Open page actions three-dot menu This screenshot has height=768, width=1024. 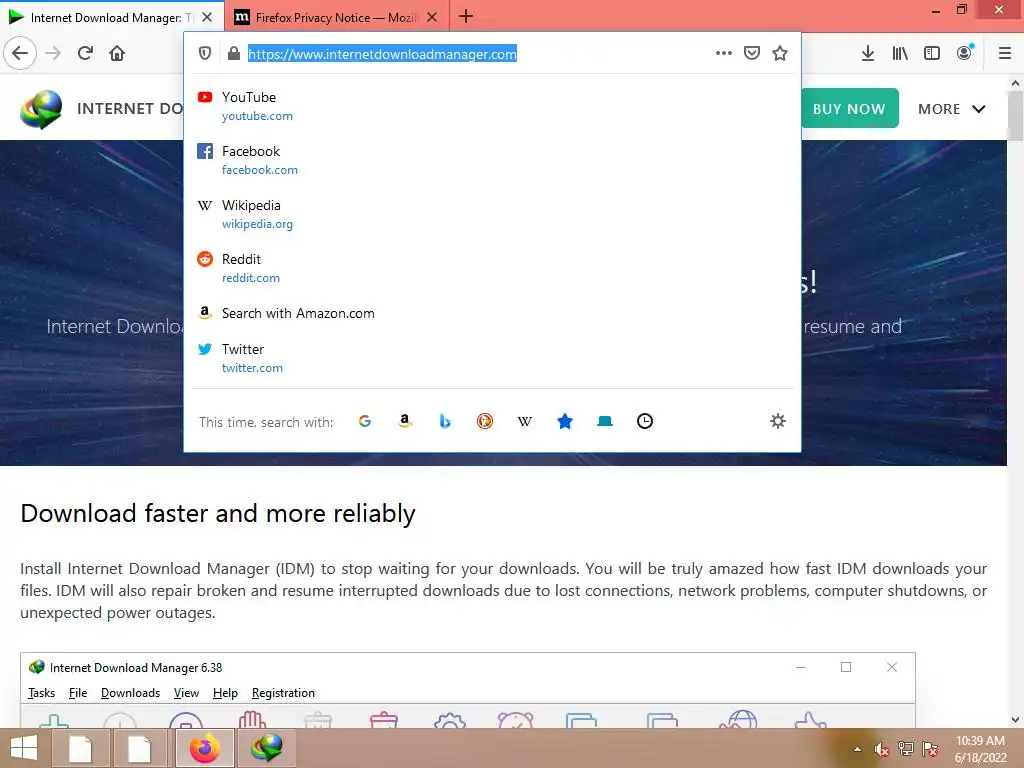click(x=724, y=53)
